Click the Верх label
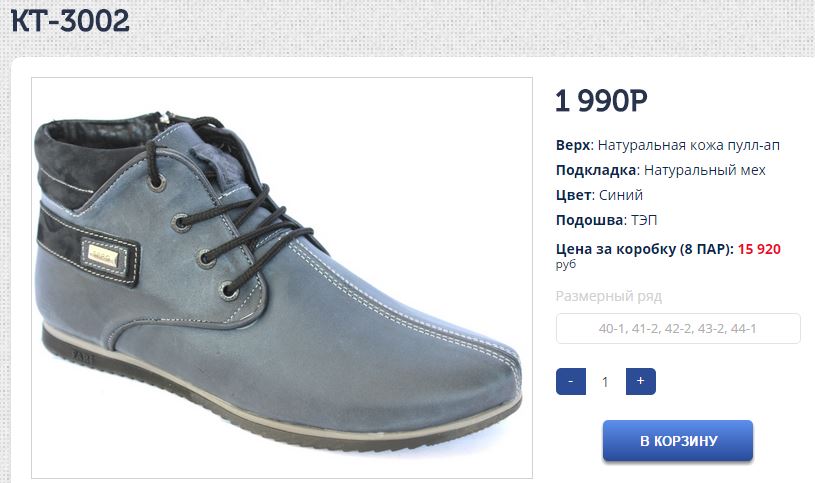815x483 pixels. coord(574,145)
